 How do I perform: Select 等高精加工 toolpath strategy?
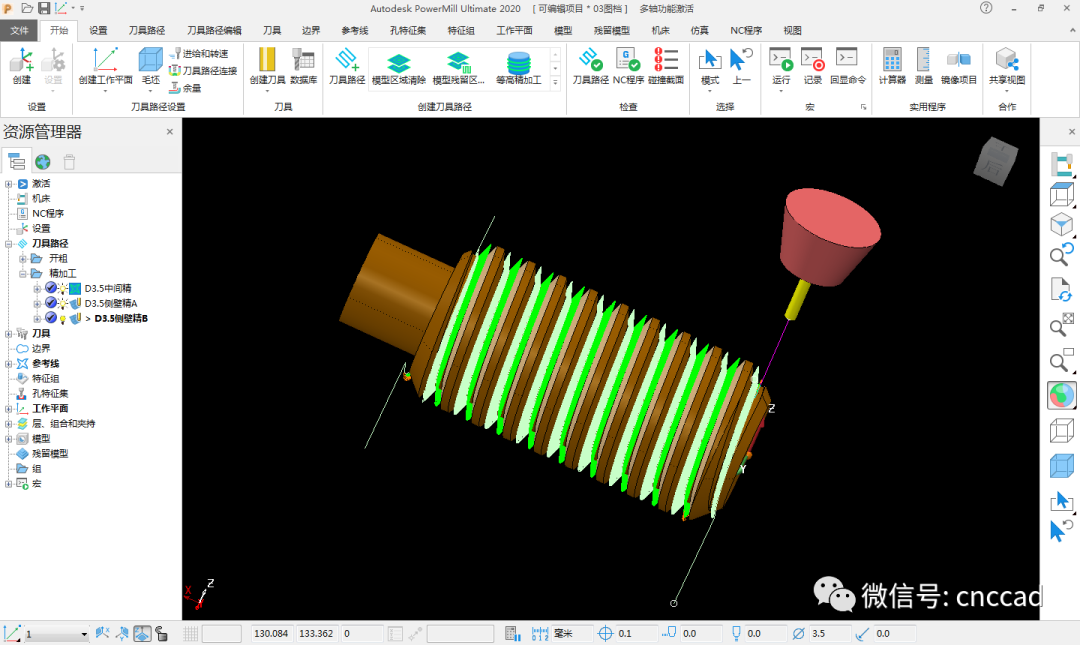[x=519, y=67]
